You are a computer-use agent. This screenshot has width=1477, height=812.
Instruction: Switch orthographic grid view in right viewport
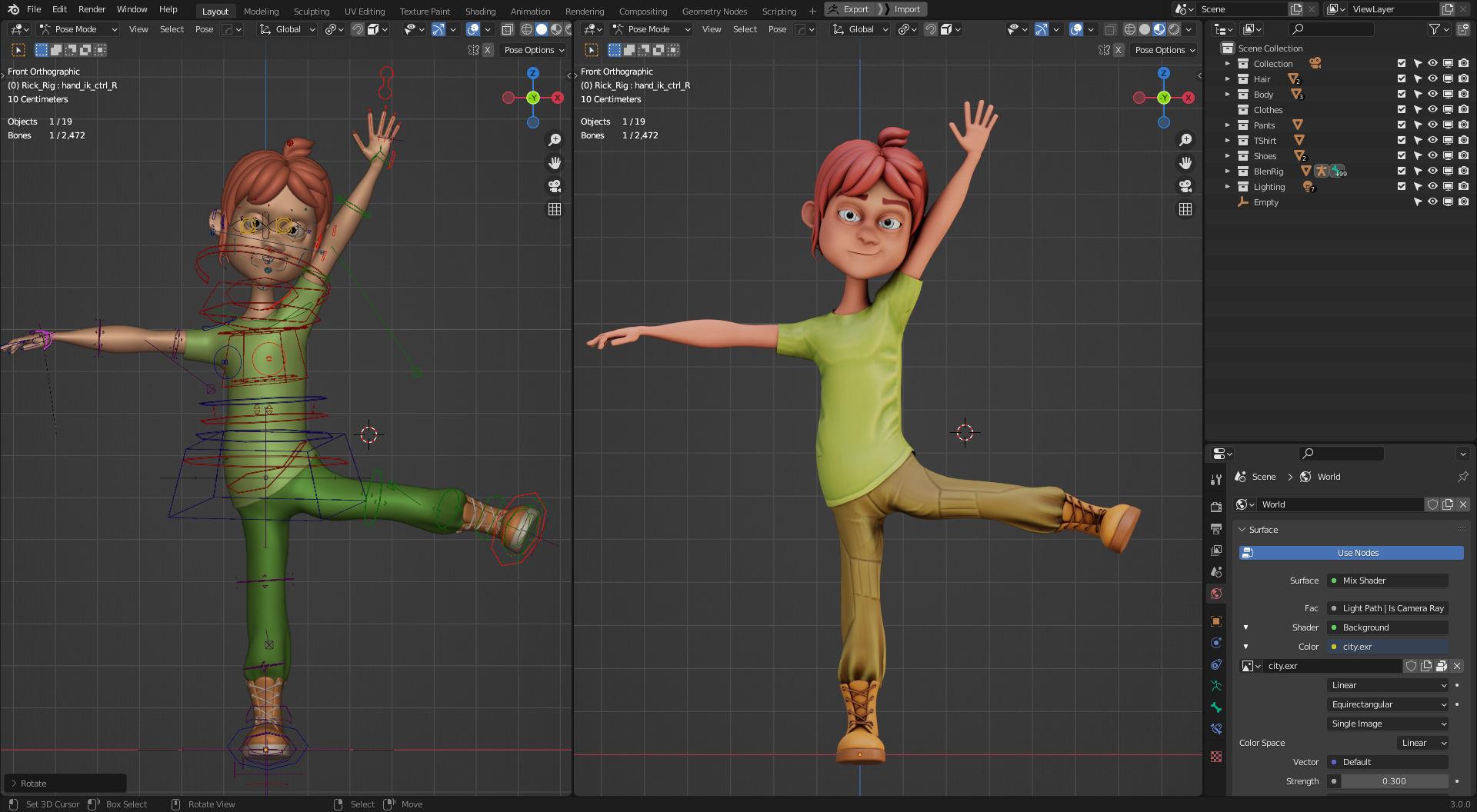click(1185, 209)
